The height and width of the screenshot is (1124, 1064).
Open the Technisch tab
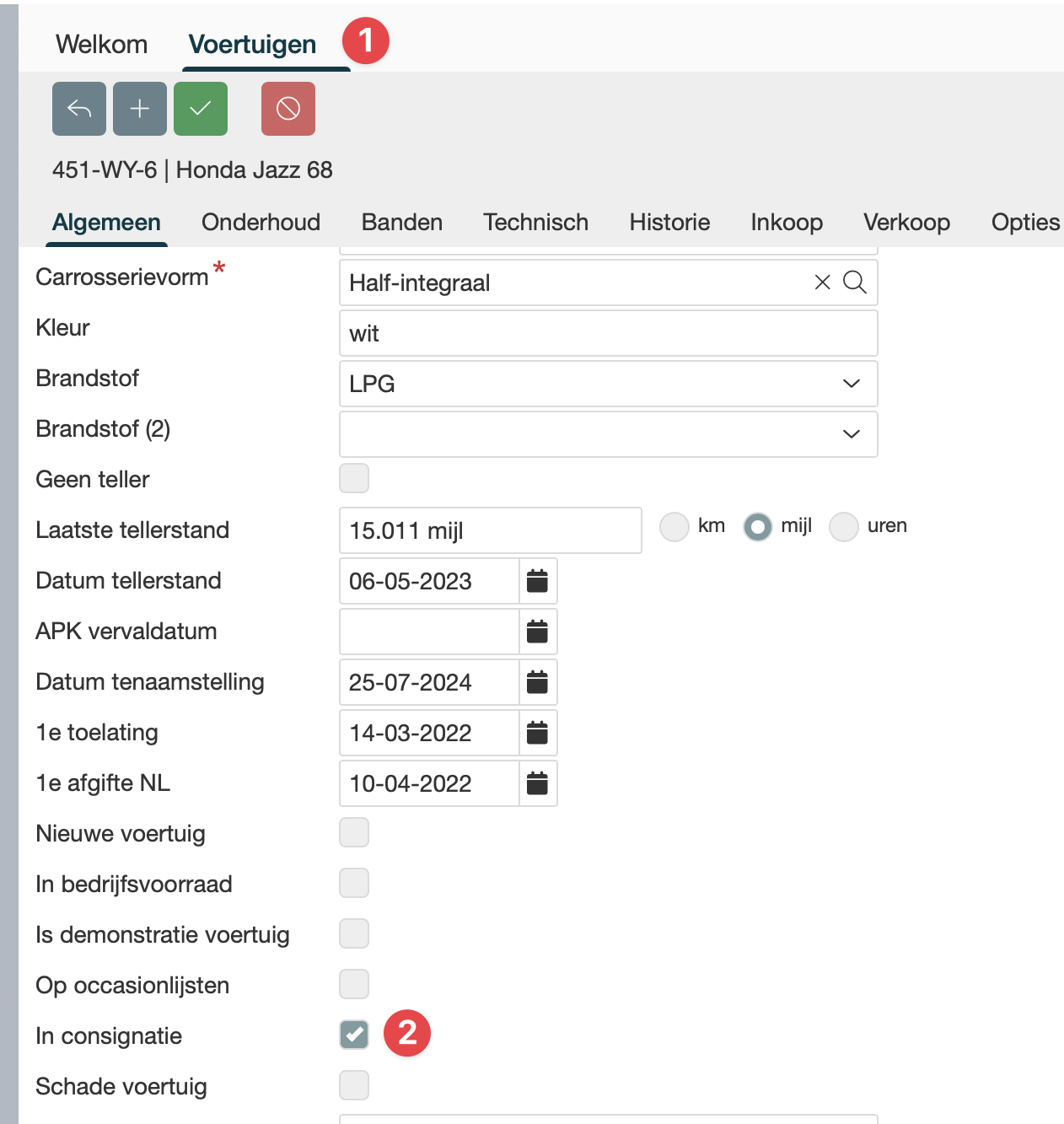[x=535, y=222]
